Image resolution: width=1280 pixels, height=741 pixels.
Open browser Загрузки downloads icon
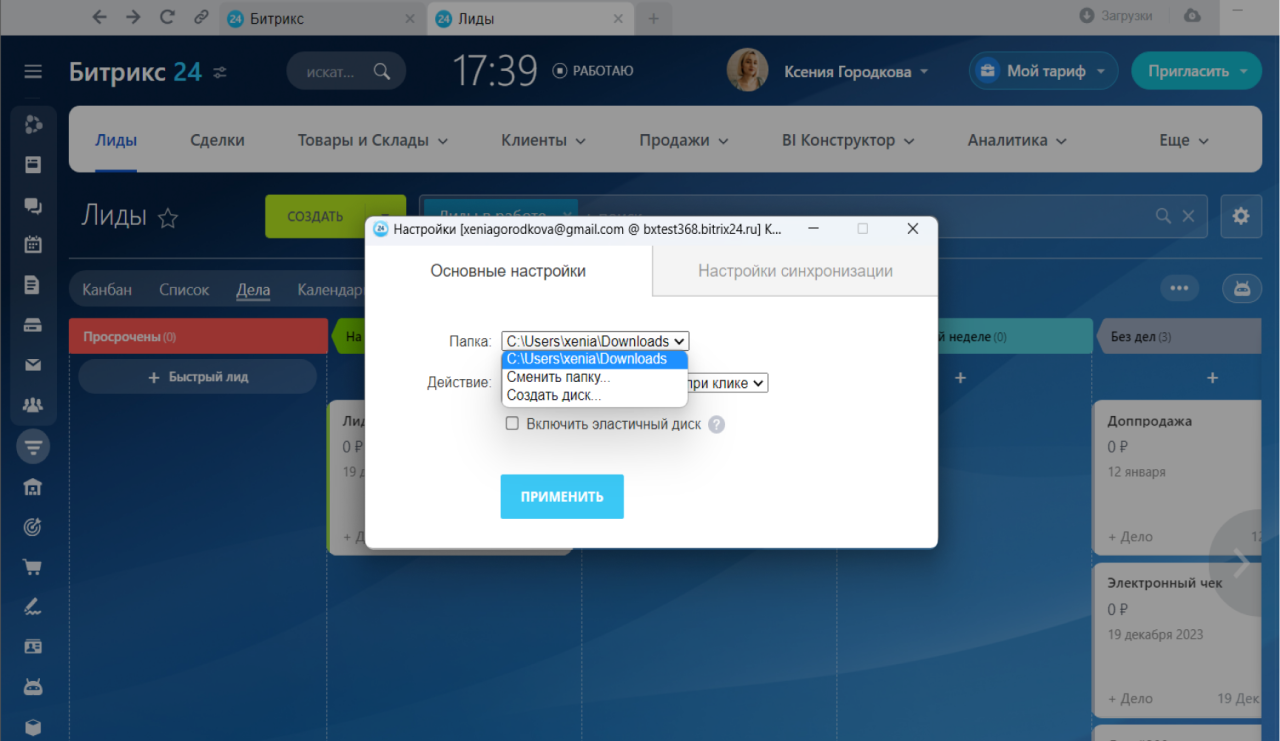[x=1087, y=16]
